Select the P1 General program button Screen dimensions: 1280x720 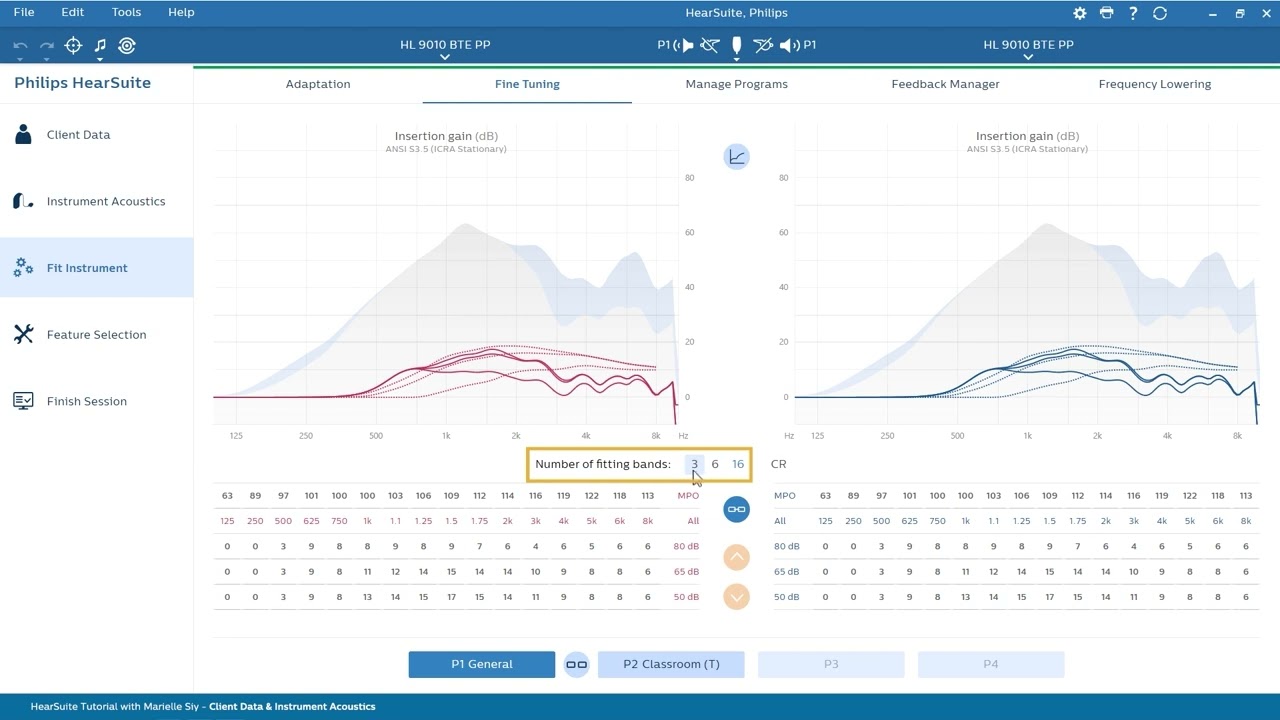pos(482,664)
